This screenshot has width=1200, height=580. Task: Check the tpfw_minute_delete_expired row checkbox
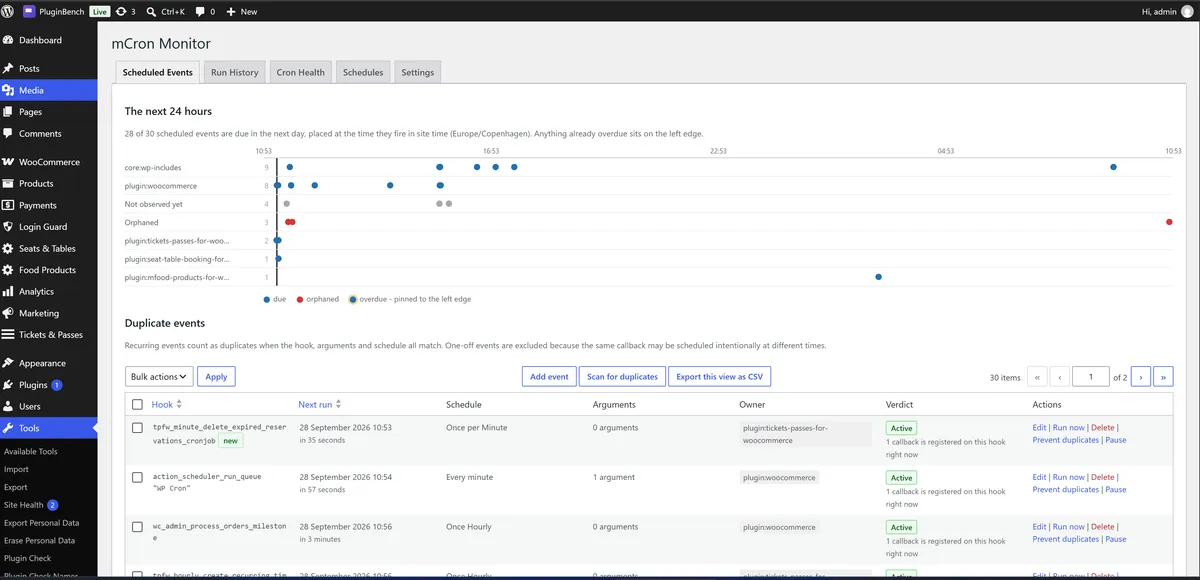click(138, 428)
